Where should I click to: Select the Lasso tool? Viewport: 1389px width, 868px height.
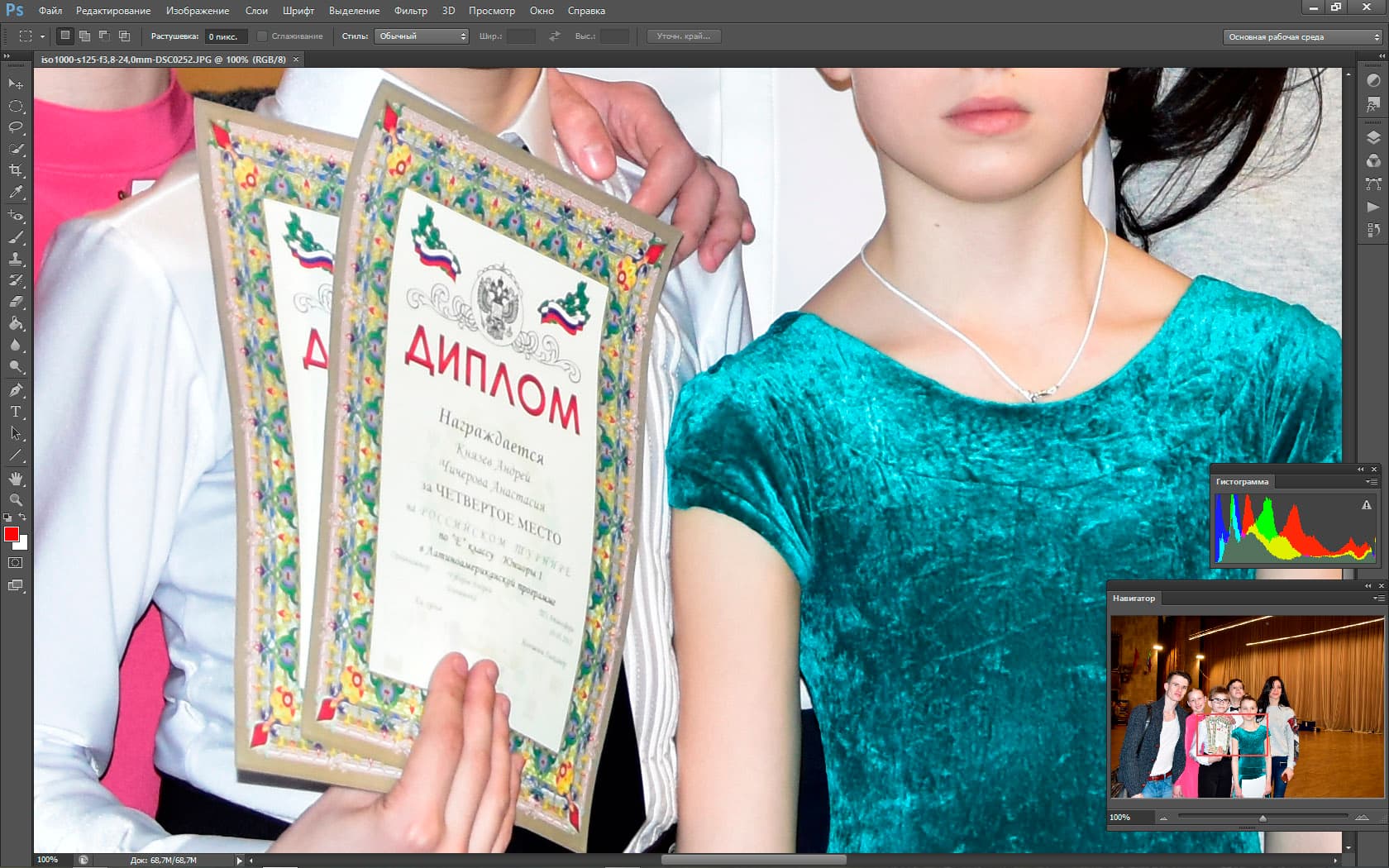pyautogui.click(x=16, y=127)
